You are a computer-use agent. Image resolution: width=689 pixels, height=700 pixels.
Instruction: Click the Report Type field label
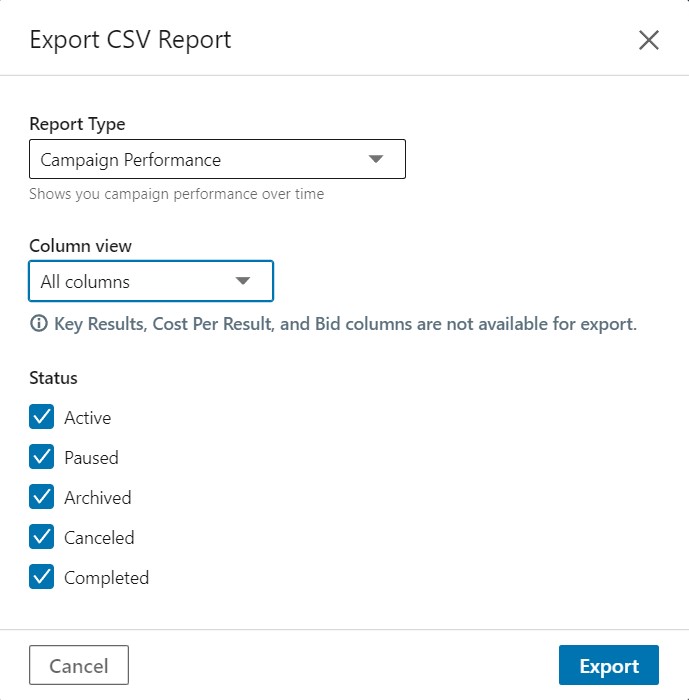(77, 124)
